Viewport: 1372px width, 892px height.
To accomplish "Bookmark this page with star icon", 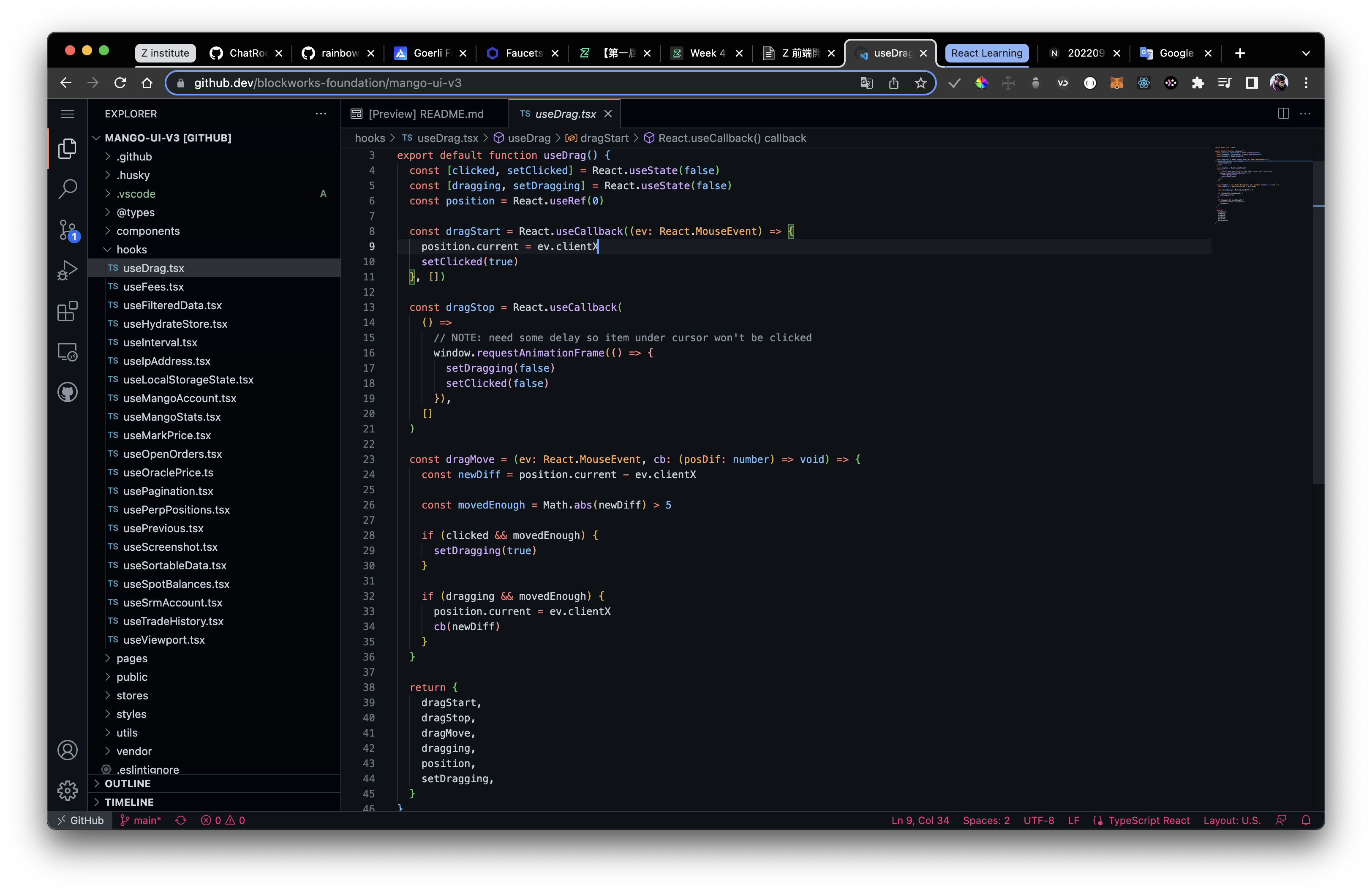I will [x=920, y=83].
